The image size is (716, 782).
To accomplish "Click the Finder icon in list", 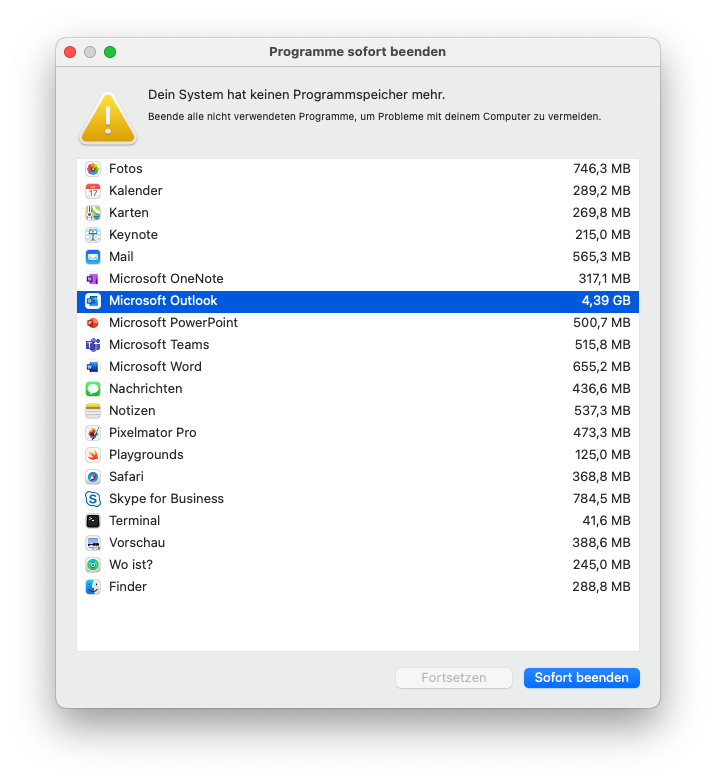I will coord(93,587).
